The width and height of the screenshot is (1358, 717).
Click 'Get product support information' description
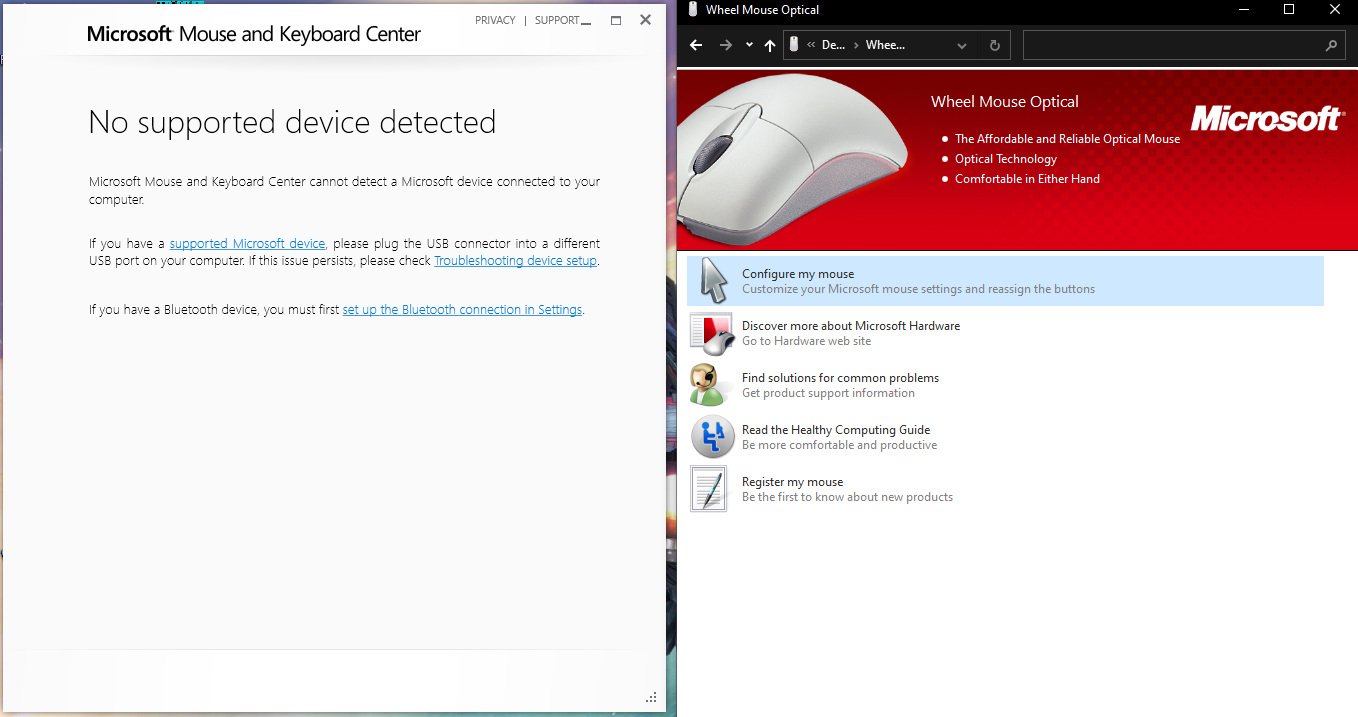point(828,393)
